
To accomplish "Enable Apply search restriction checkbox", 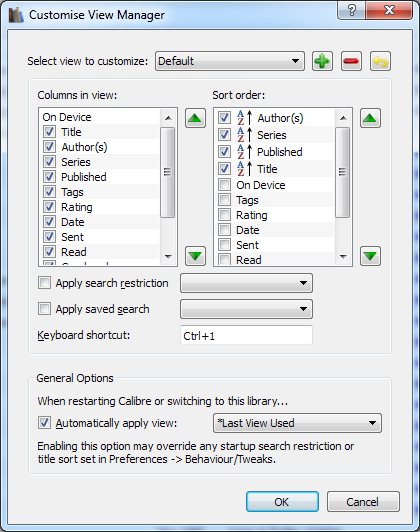I will [44, 283].
